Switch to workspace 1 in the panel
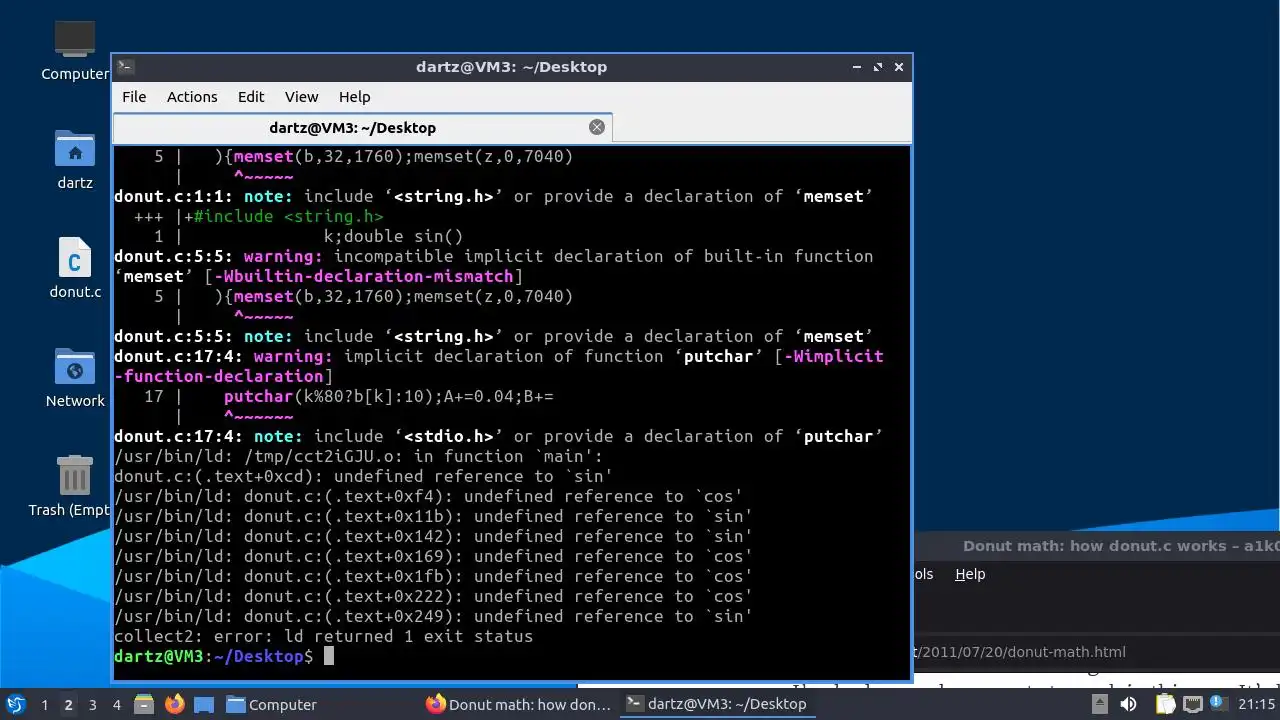Image resolution: width=1280 pixels, height=720 pixels. (x=44, y=704)
